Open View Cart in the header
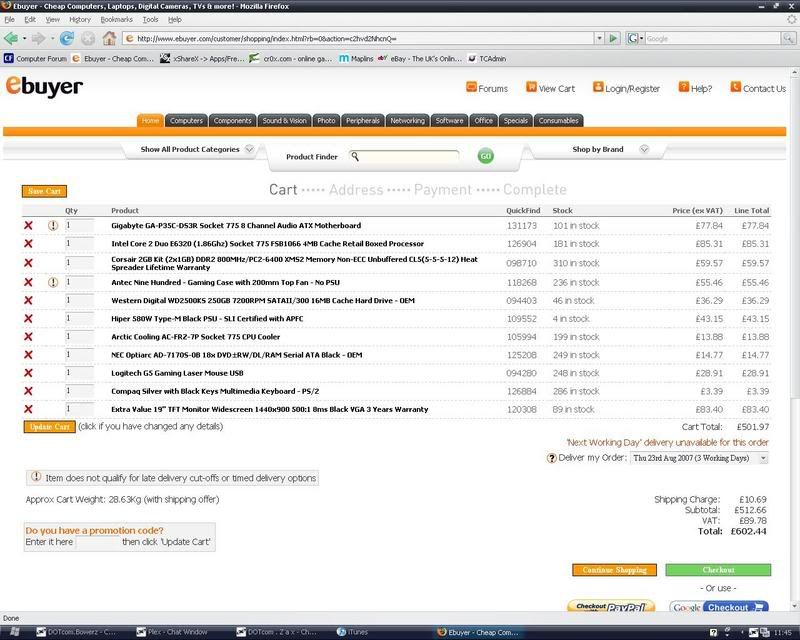 [551, 88]
